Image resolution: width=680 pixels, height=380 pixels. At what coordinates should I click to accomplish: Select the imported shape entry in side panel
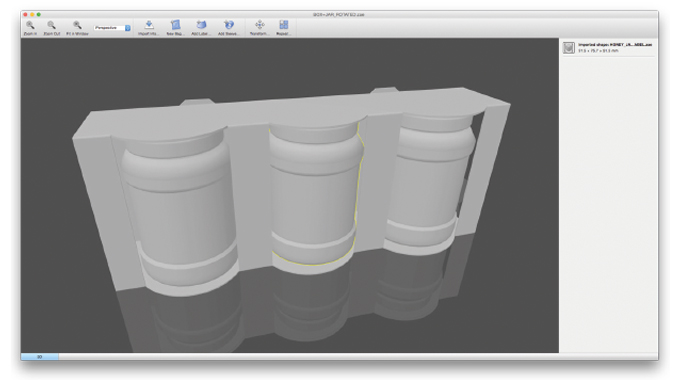coord(608,48)
